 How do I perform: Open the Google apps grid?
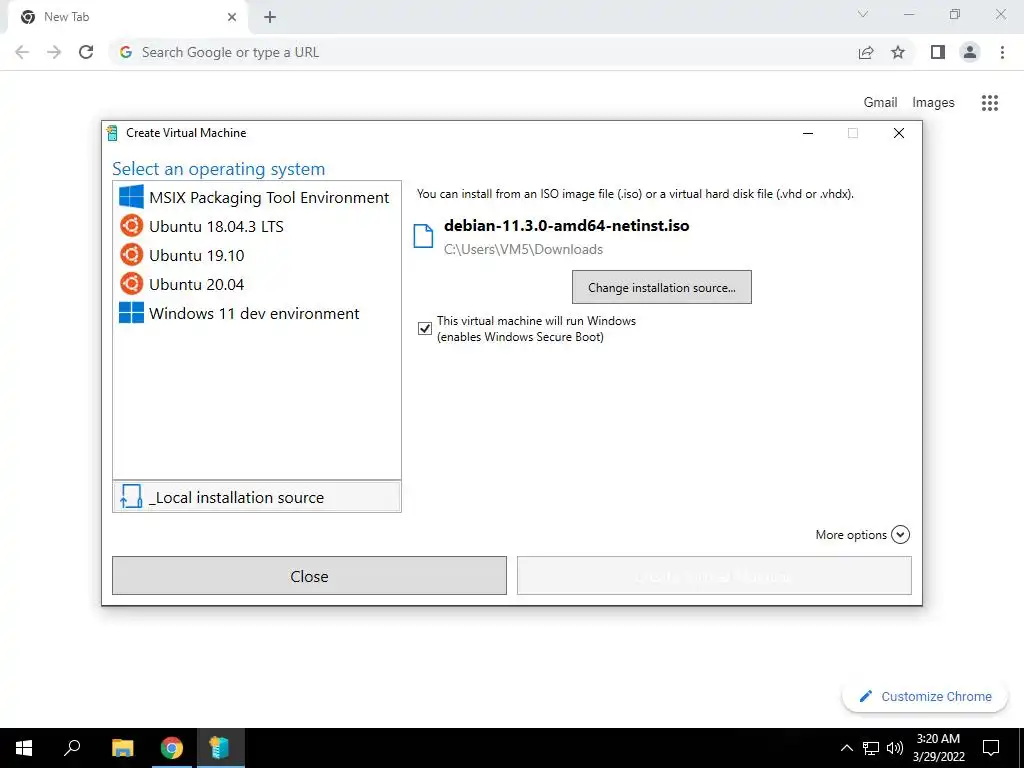pos(989,103)
